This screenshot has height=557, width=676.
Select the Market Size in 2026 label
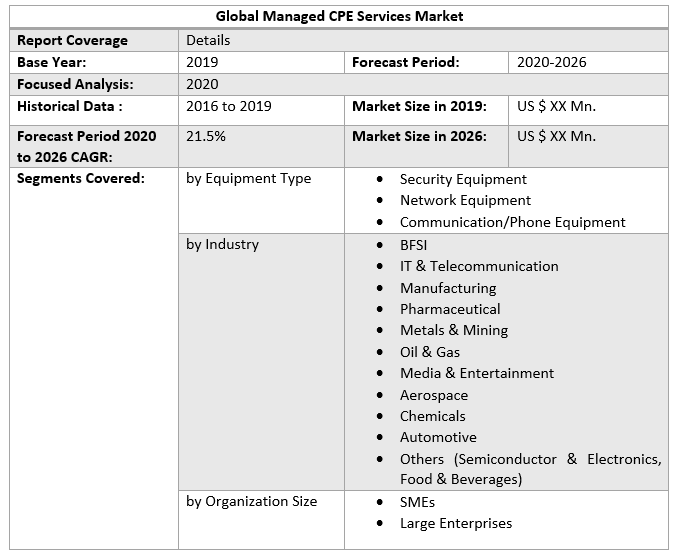420,136
